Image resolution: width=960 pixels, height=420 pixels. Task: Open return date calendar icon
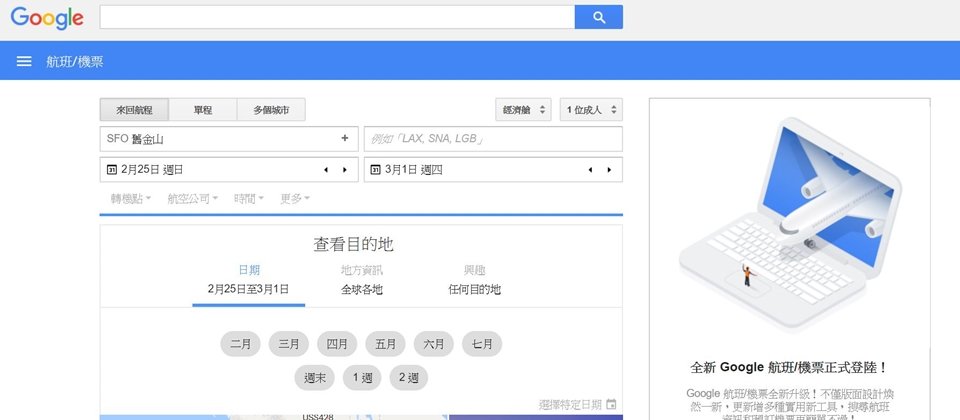375,170
